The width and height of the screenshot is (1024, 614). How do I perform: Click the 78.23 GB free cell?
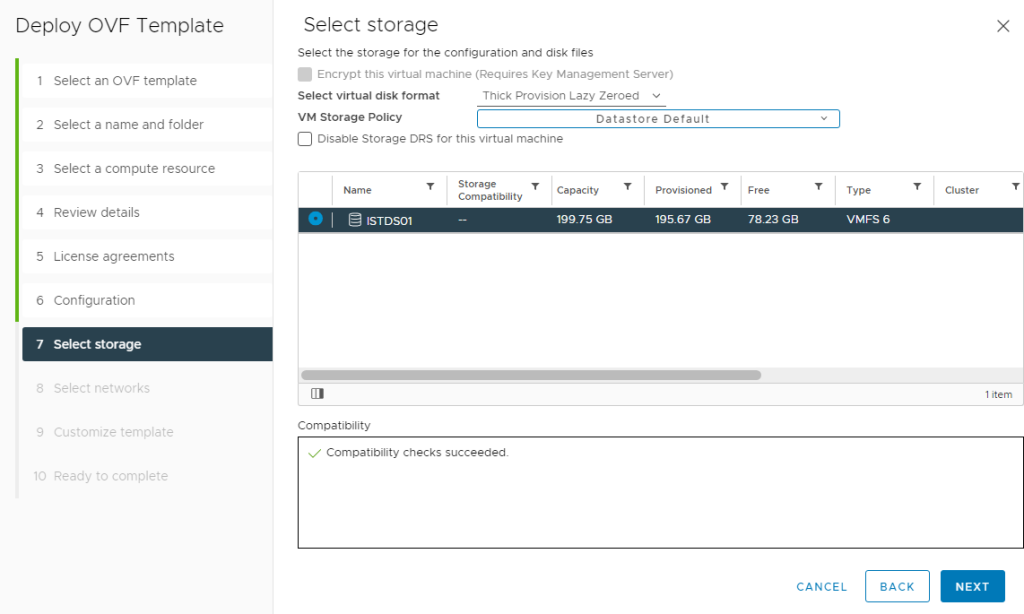tap(773, 219)
